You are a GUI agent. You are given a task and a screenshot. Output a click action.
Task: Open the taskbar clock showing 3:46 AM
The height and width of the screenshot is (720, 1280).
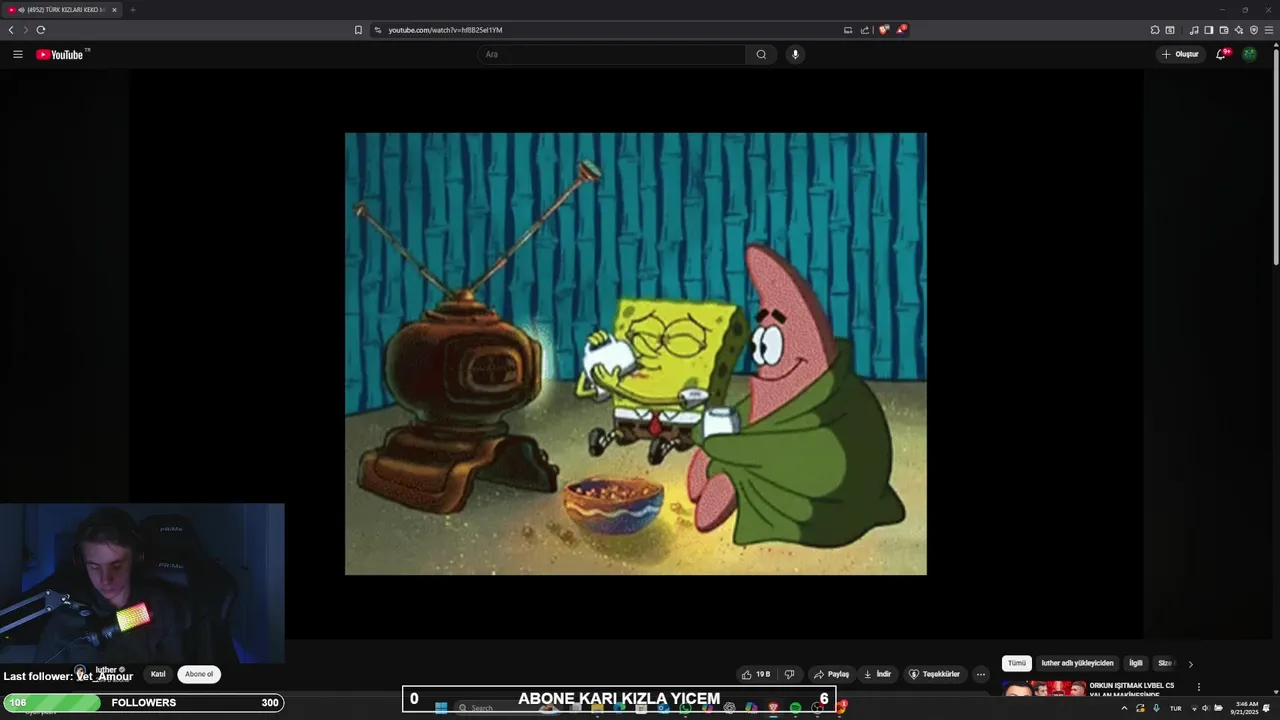click(x=1246, y=708)
